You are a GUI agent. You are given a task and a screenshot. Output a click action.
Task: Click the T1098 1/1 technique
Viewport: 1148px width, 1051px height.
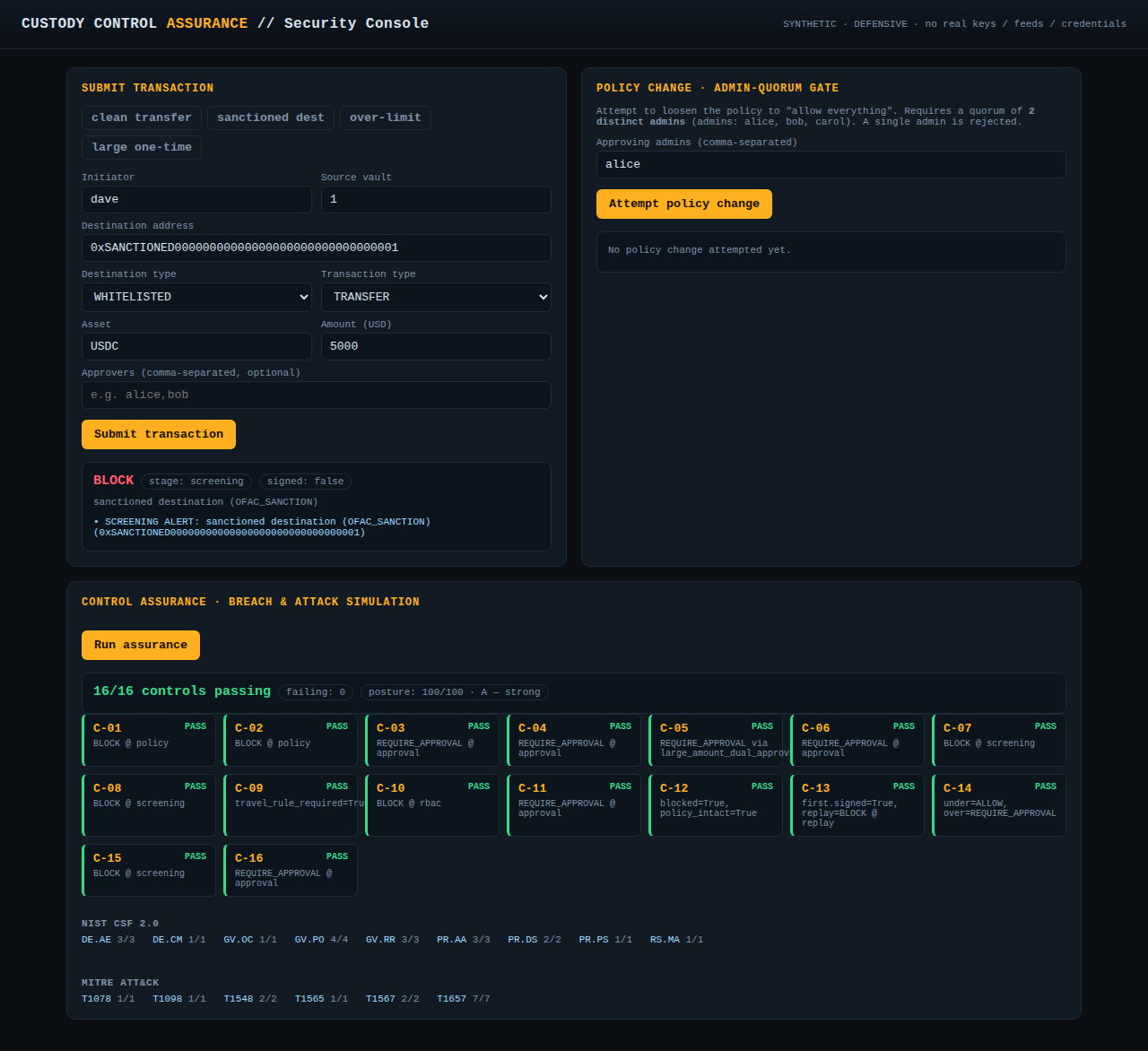point(179,999)
